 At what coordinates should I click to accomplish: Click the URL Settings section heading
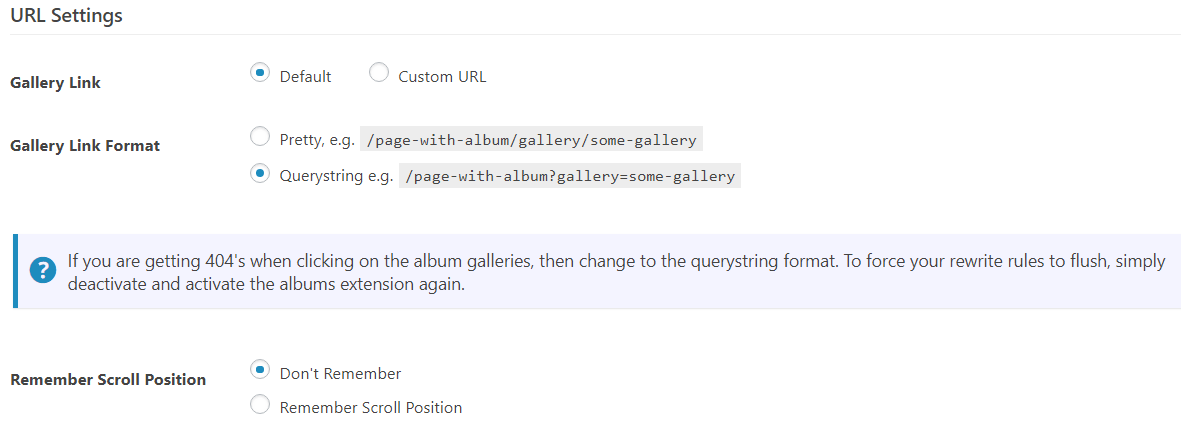(66, 16)
